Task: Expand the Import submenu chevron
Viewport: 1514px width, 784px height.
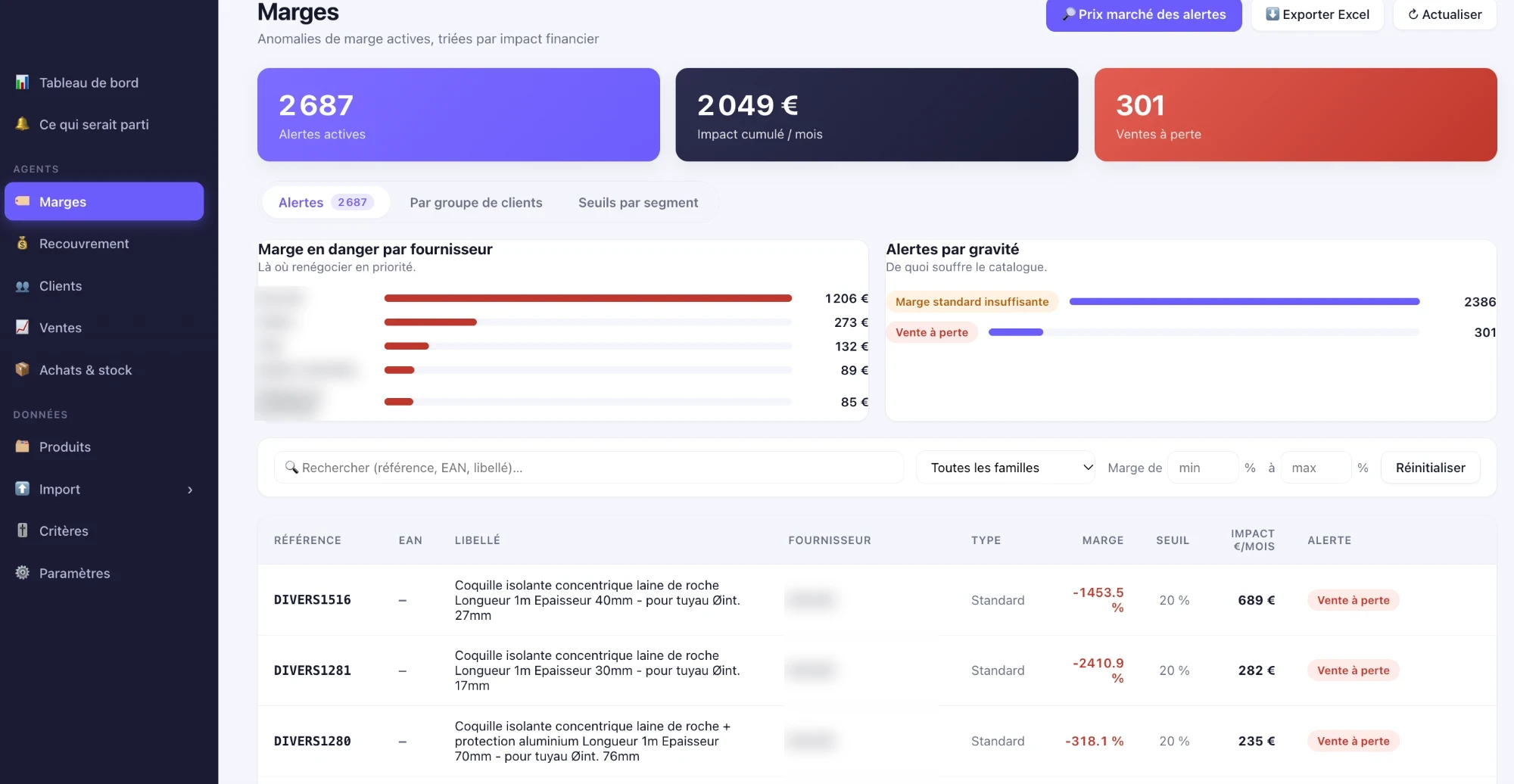Action: tap(190, 490)
